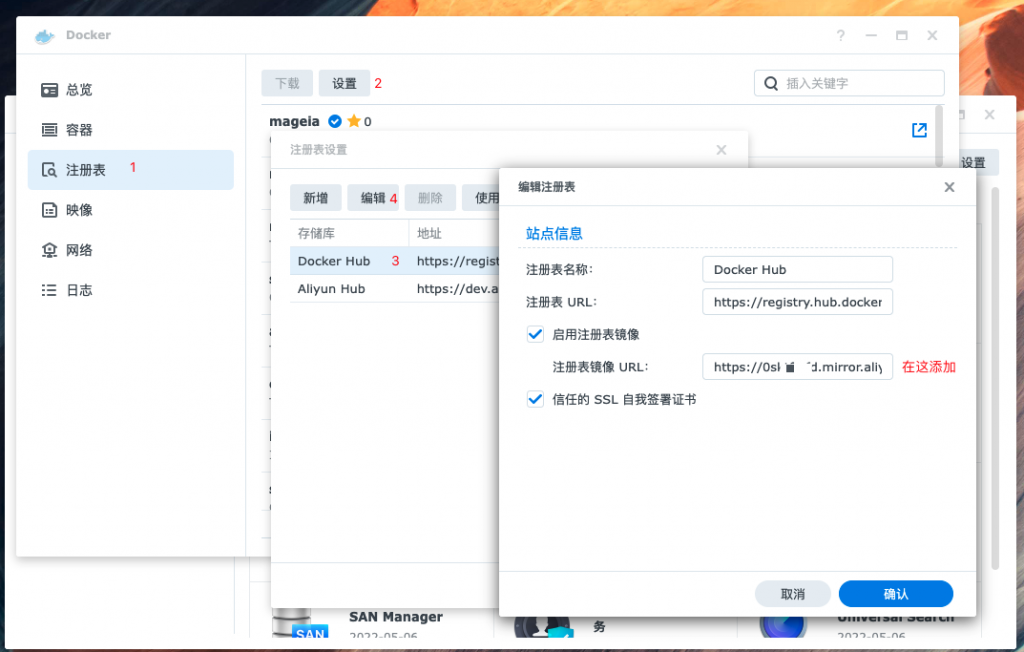Image resolution: width=1024 pixels, height=652 pixels.
Task: Select the Docker Hub registry row
Action: [394, 261]
